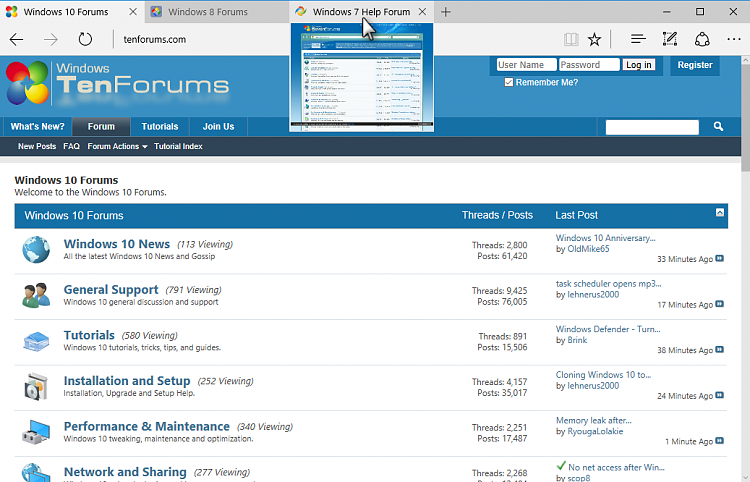Open the Installation and Setup forum link

coord(127,381)
